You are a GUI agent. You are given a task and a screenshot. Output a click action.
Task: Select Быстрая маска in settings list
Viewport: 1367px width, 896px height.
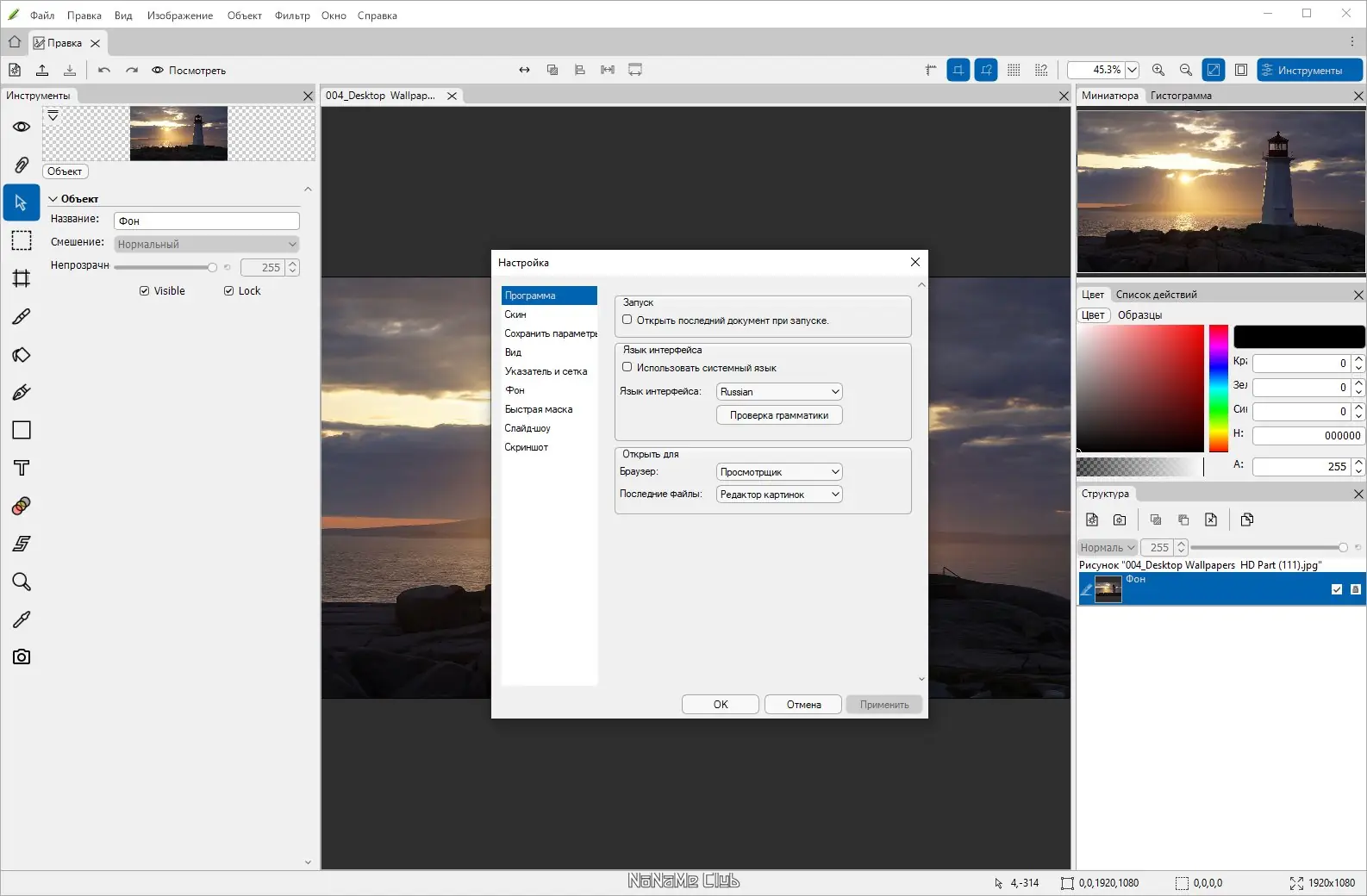pyautogui.click(x=539, y=409)
